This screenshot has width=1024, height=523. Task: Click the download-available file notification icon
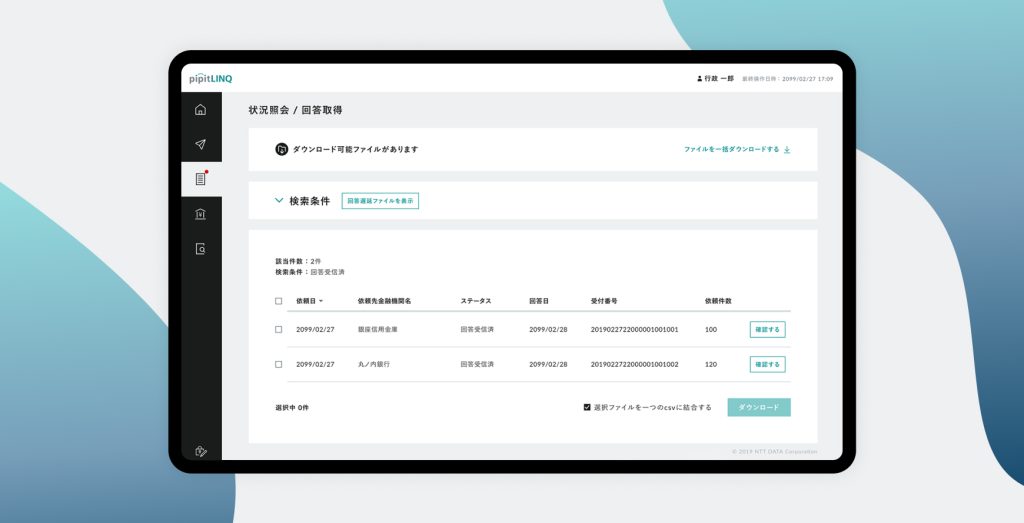[x=281, y=149]
